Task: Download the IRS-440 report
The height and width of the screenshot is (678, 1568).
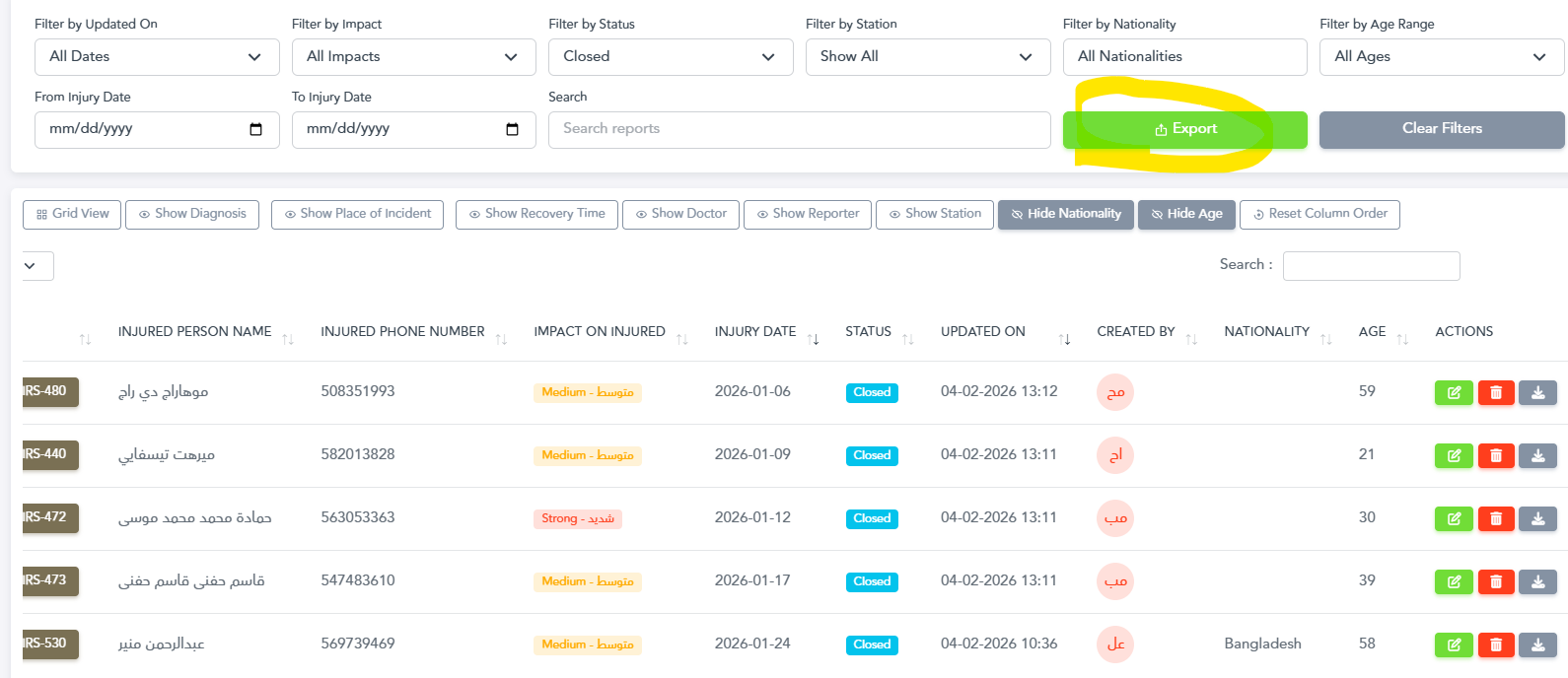Action: [1538, 455]
